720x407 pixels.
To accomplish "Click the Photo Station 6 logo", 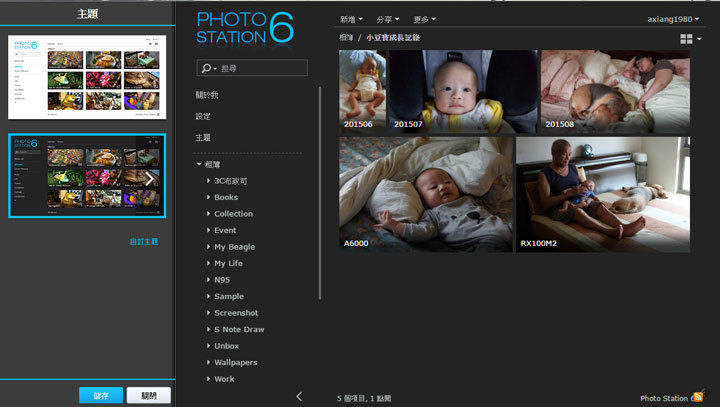I will click(x=245, y=27).
